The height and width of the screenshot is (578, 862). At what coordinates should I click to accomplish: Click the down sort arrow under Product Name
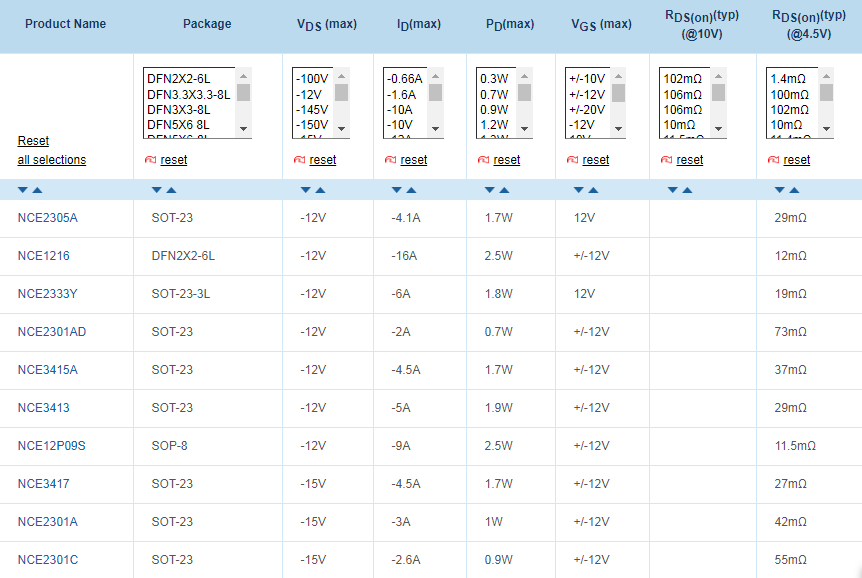pyautogui.click(x=23, y=190)
